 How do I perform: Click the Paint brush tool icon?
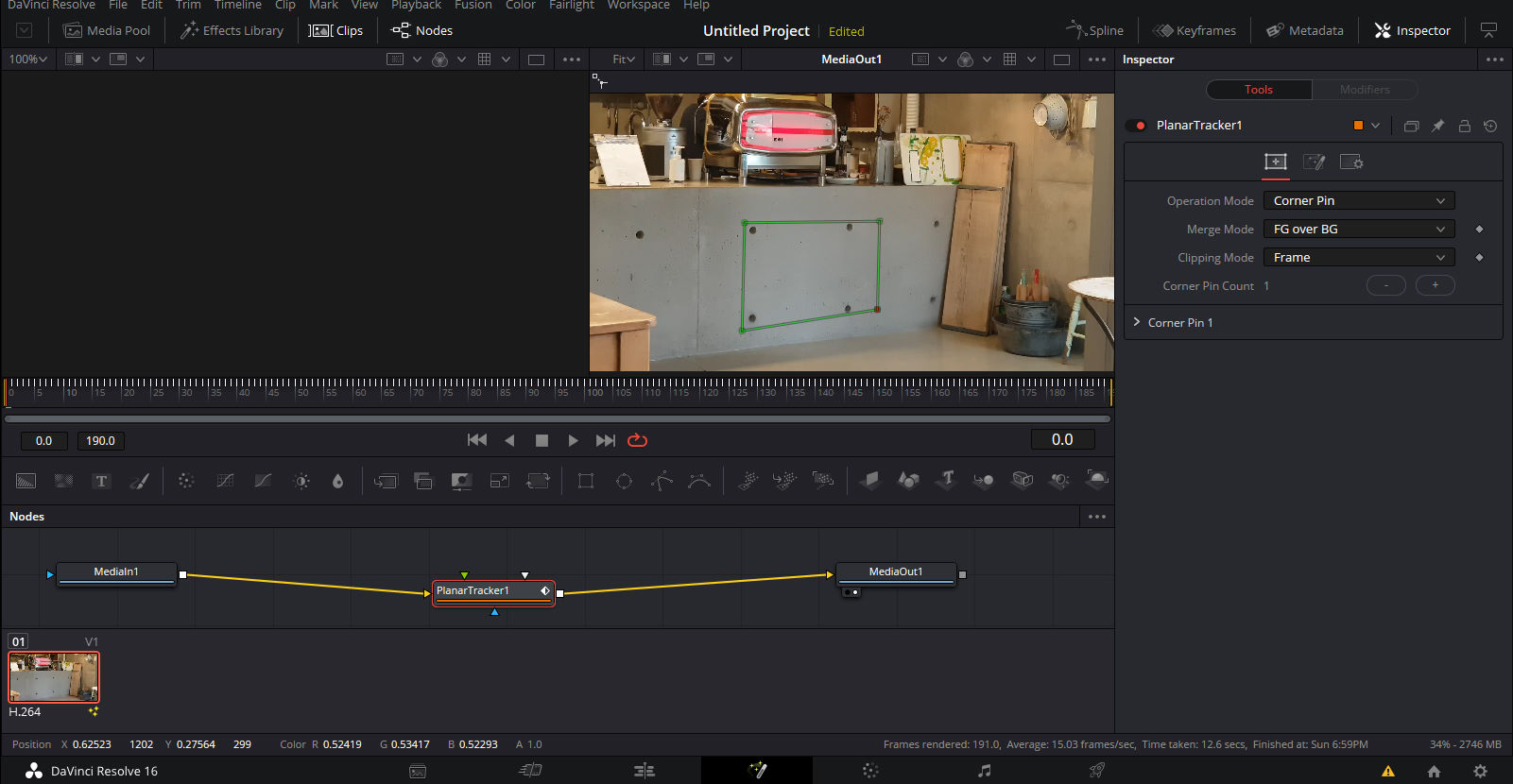coord(140,481)
